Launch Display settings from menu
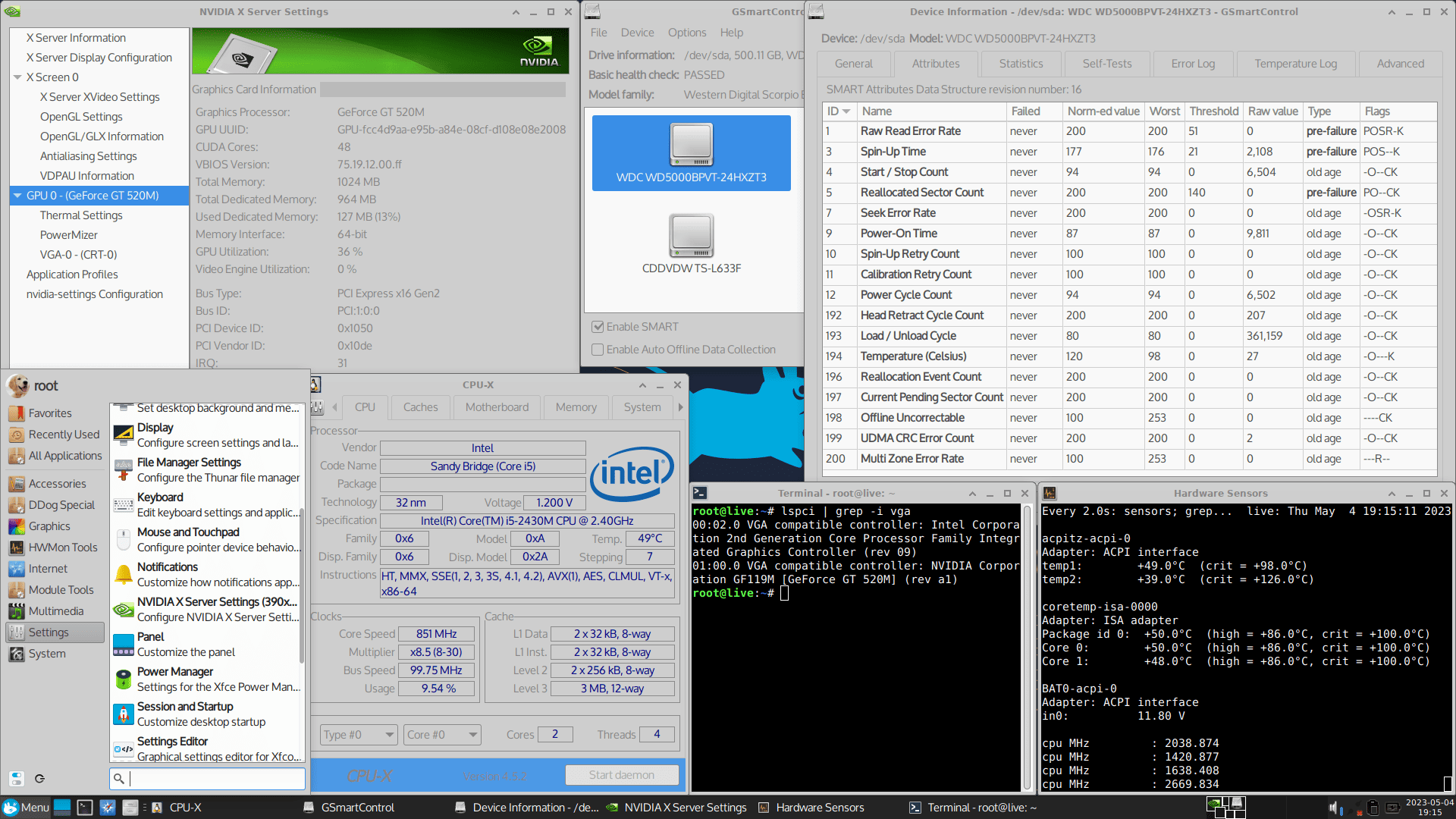 tap(206, 435)
